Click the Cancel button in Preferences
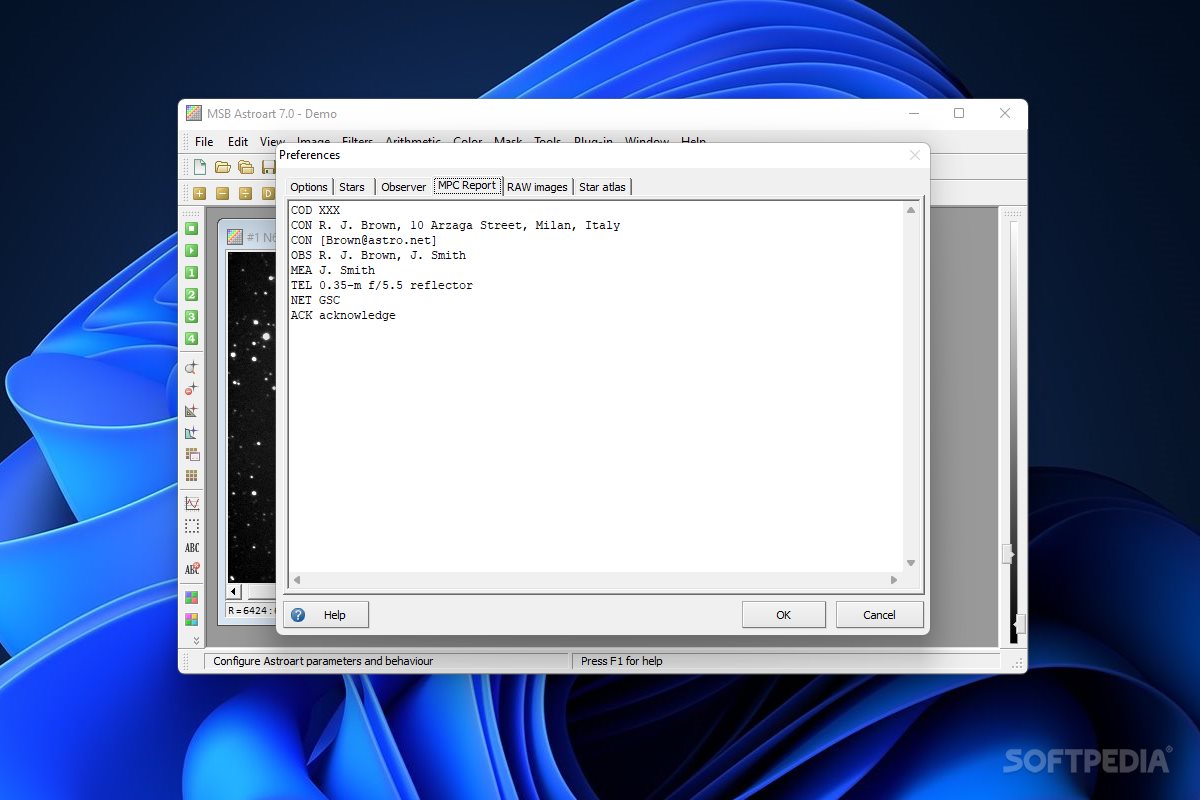1200x800 pixels. pos(880,615)
